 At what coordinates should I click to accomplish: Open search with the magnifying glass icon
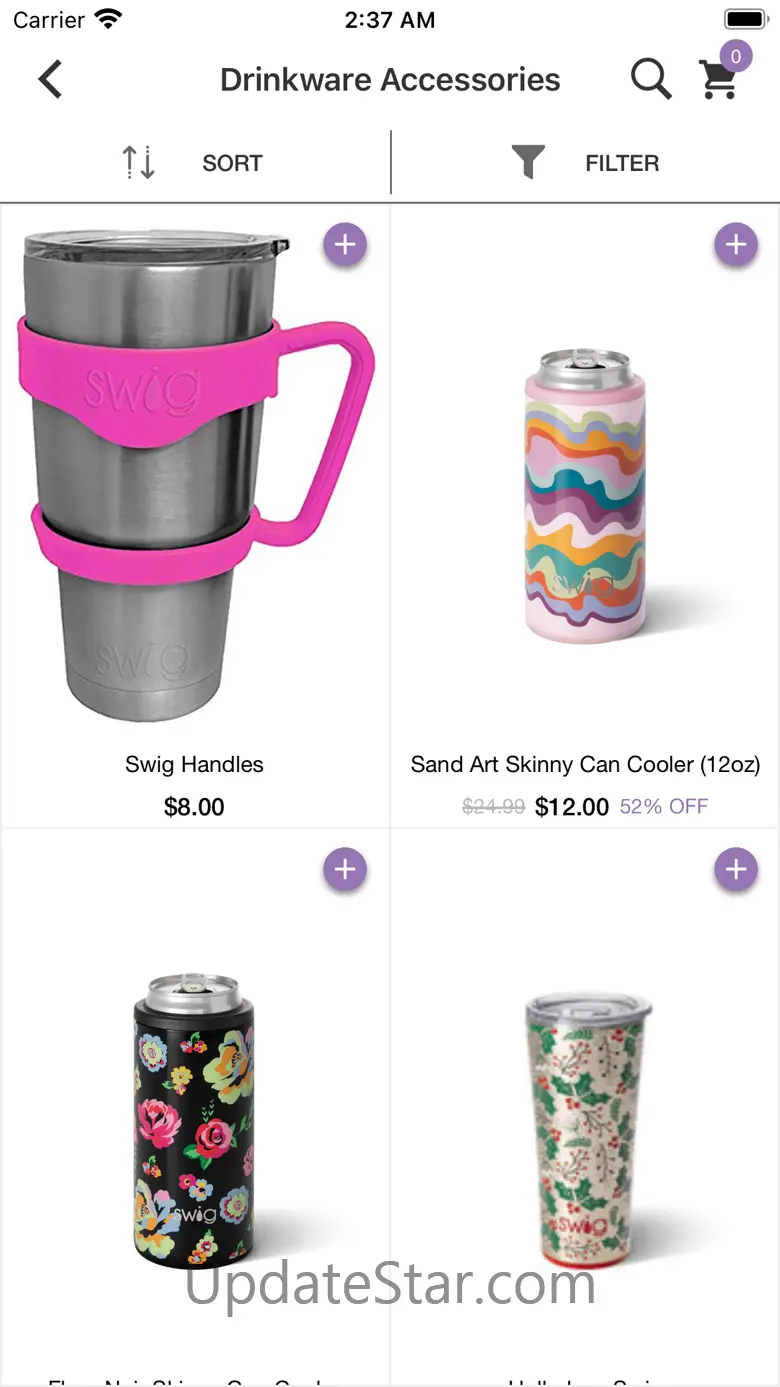(x=650, y=79)
